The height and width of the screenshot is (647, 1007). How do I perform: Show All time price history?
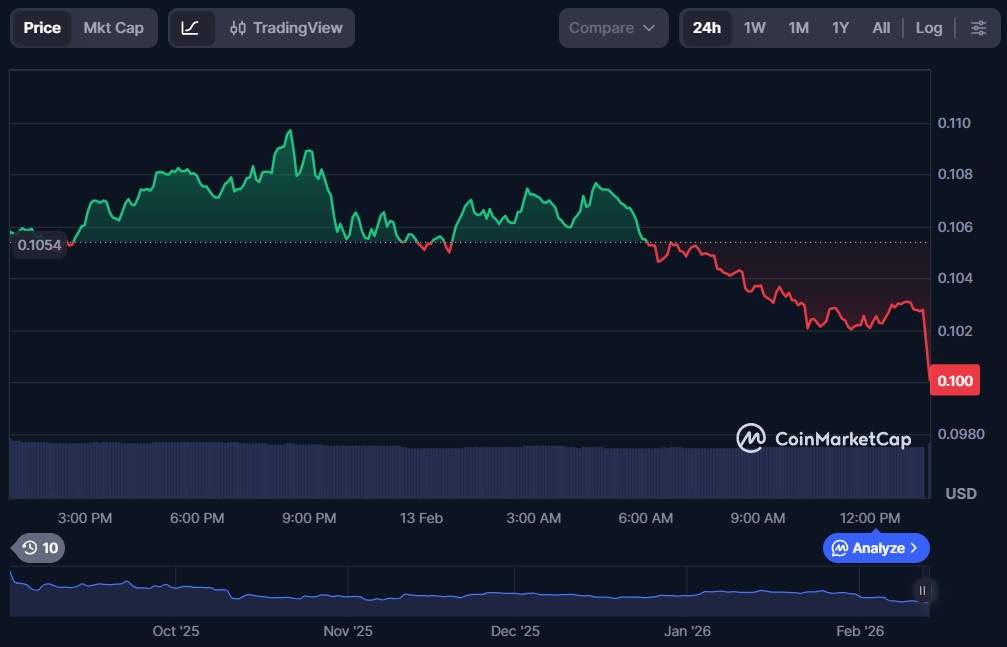pyautogui.click(x=880, y=28)
